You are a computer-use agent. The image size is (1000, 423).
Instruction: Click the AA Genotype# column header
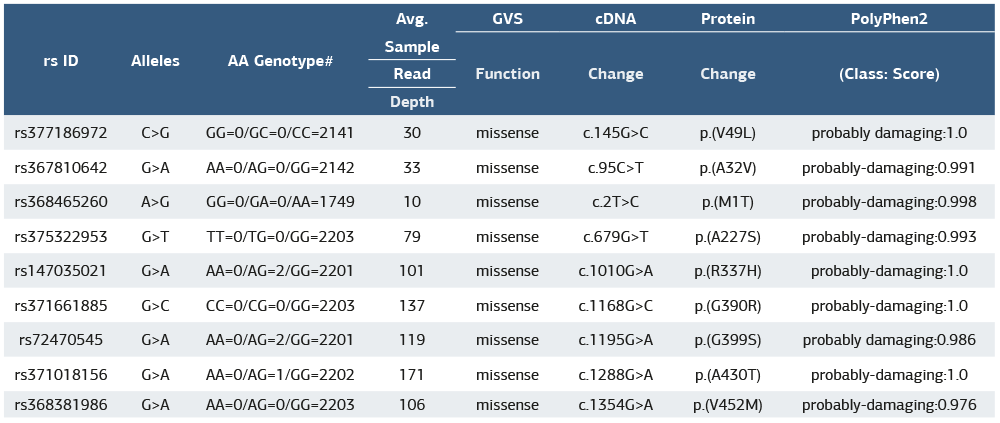tap(280, 60)
